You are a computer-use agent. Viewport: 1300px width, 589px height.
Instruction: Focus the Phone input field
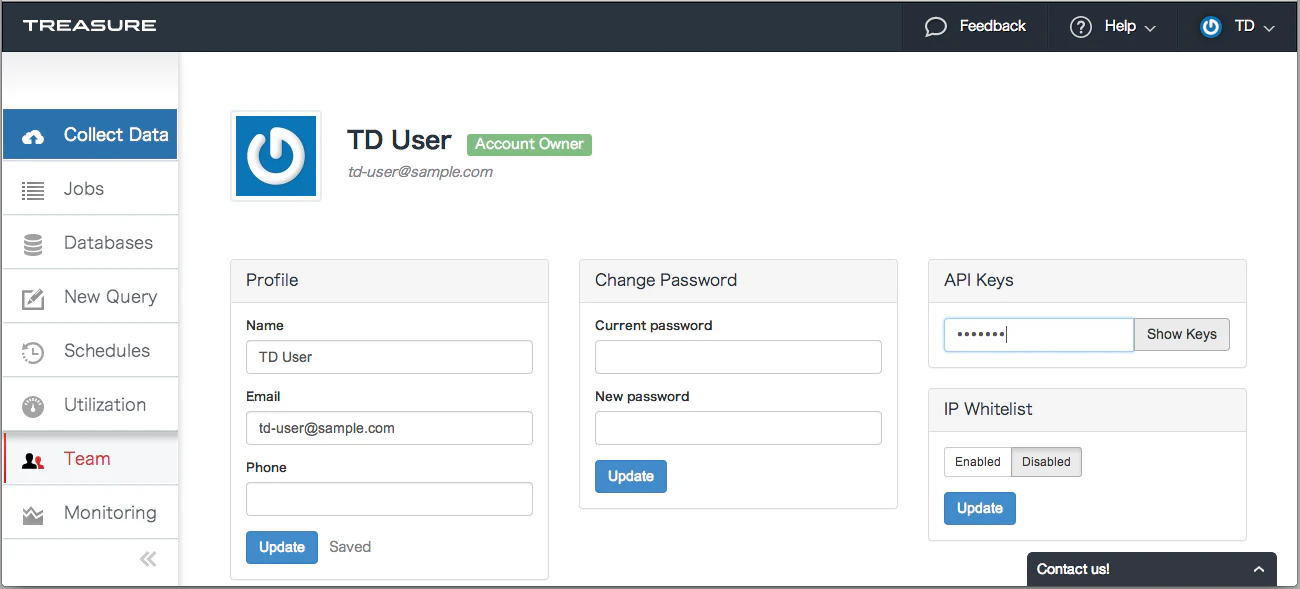coord(389,499)
